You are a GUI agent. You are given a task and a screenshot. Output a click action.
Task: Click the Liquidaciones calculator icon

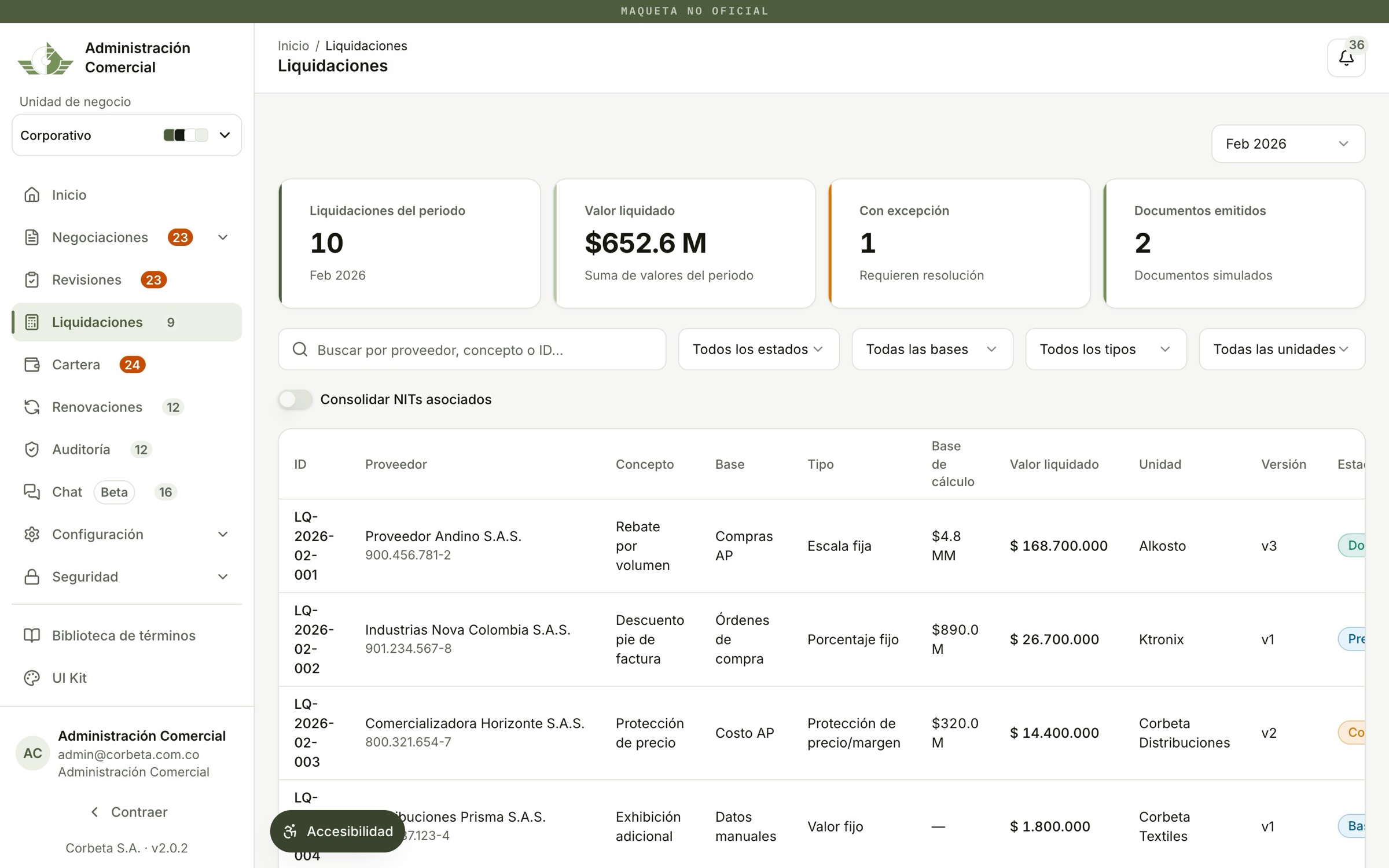(32, 322)
